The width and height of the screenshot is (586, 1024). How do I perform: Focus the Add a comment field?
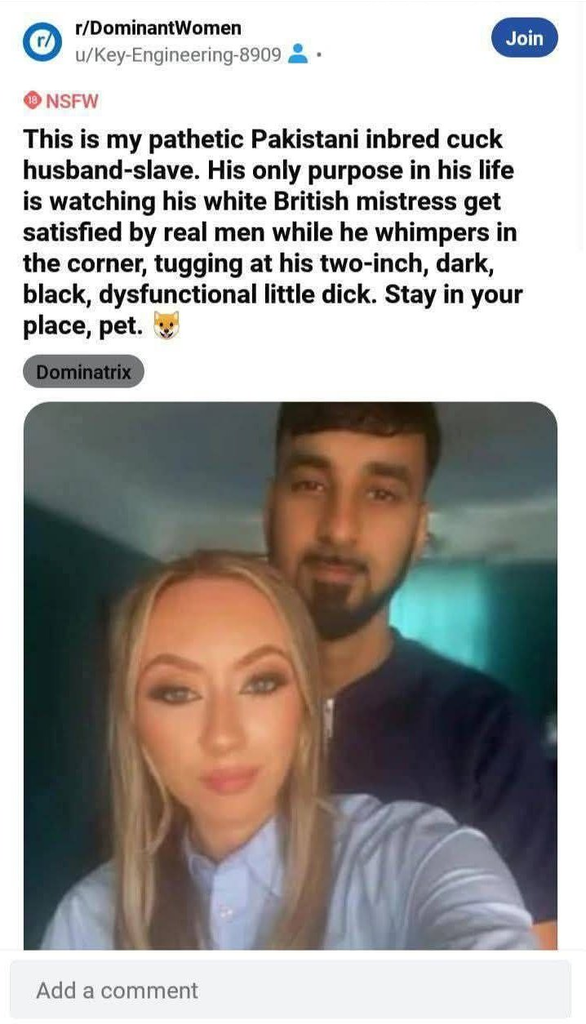click(x=291, y=990)
